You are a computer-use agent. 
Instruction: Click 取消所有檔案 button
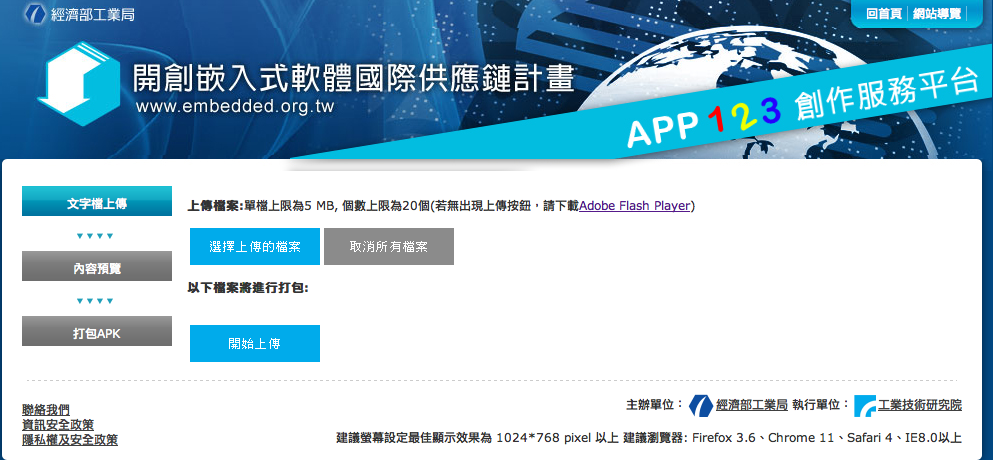389,246
